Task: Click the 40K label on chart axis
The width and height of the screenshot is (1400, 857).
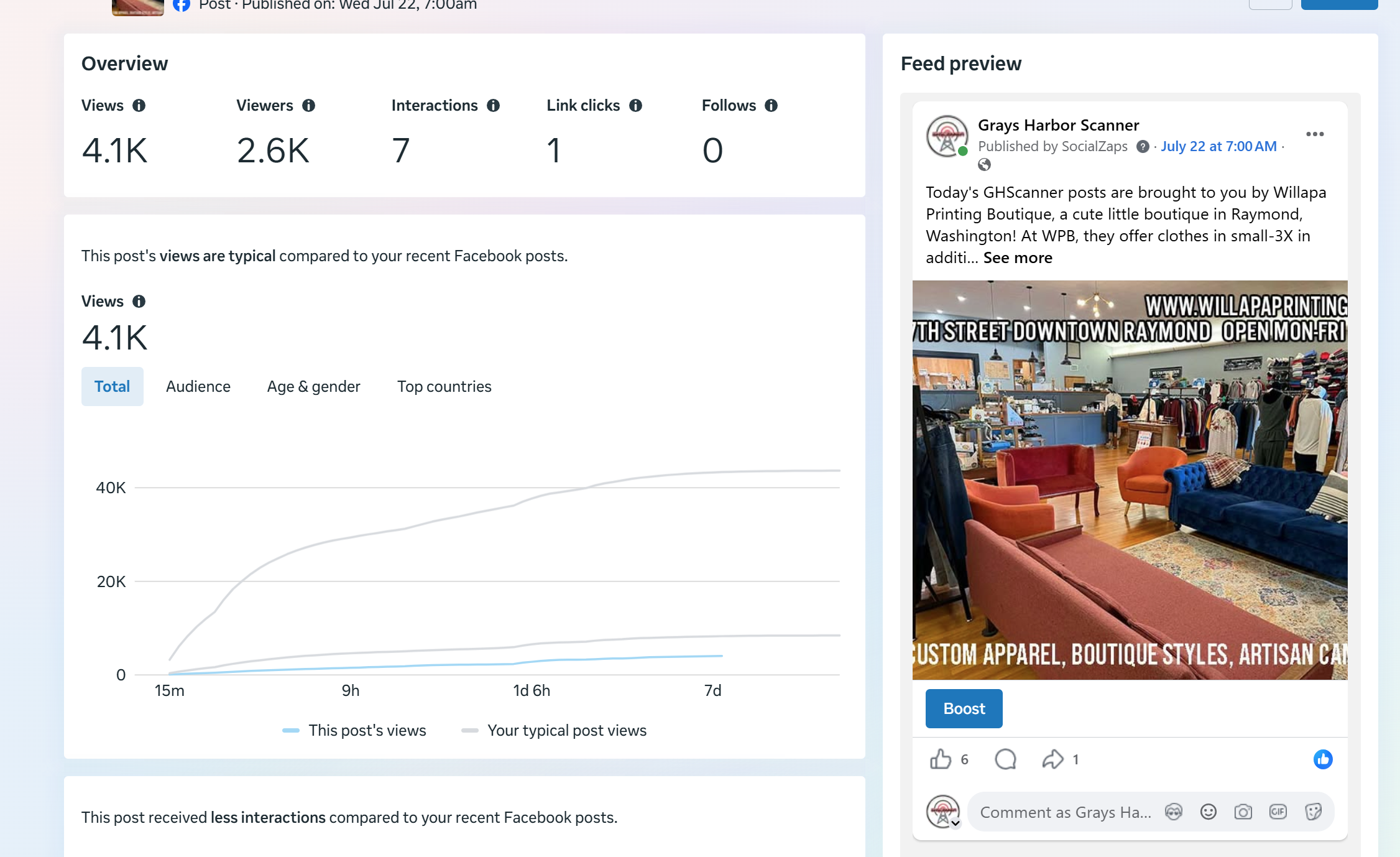Action: (x=111, y=488)
